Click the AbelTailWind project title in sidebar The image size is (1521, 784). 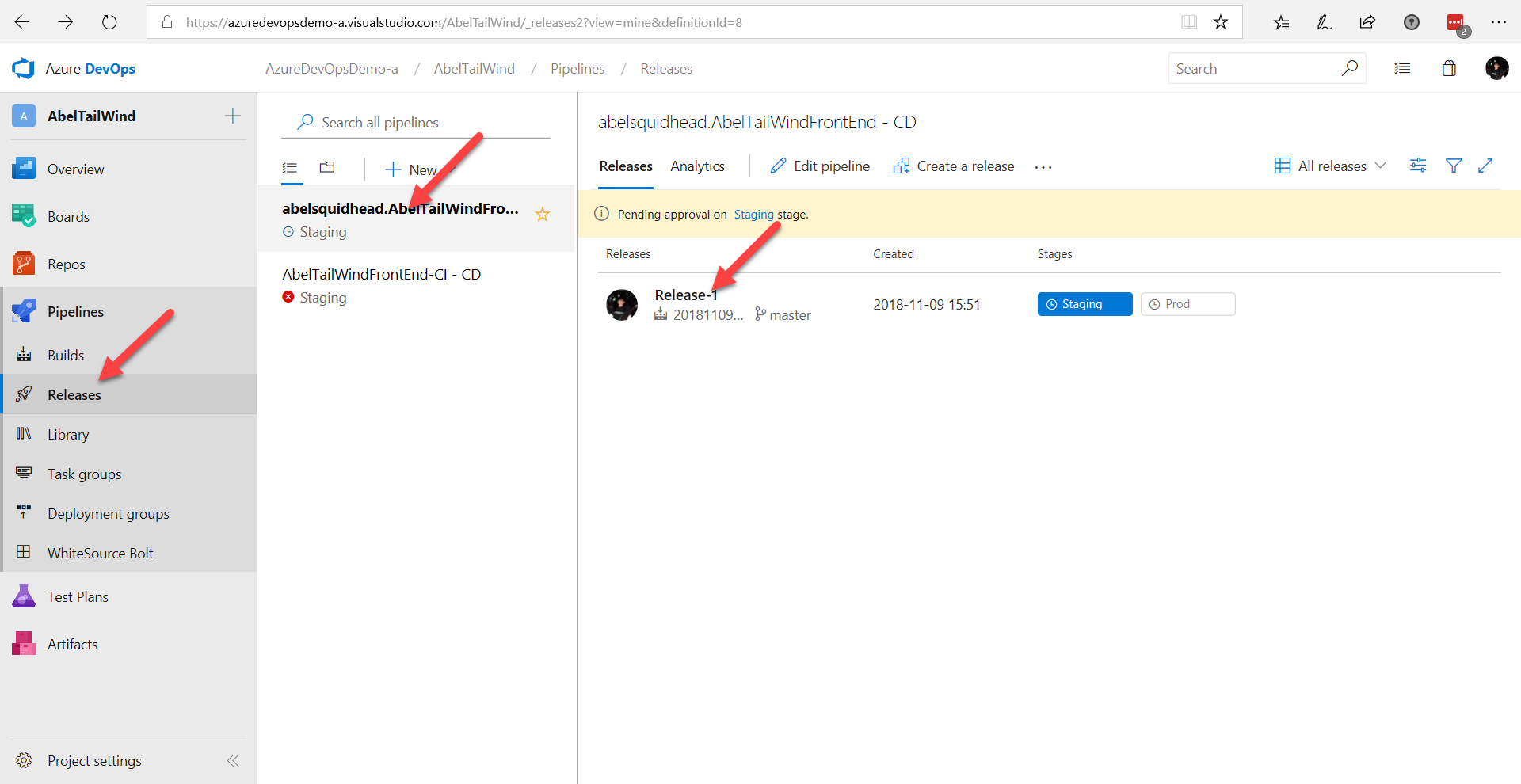[x=91, y=116]
